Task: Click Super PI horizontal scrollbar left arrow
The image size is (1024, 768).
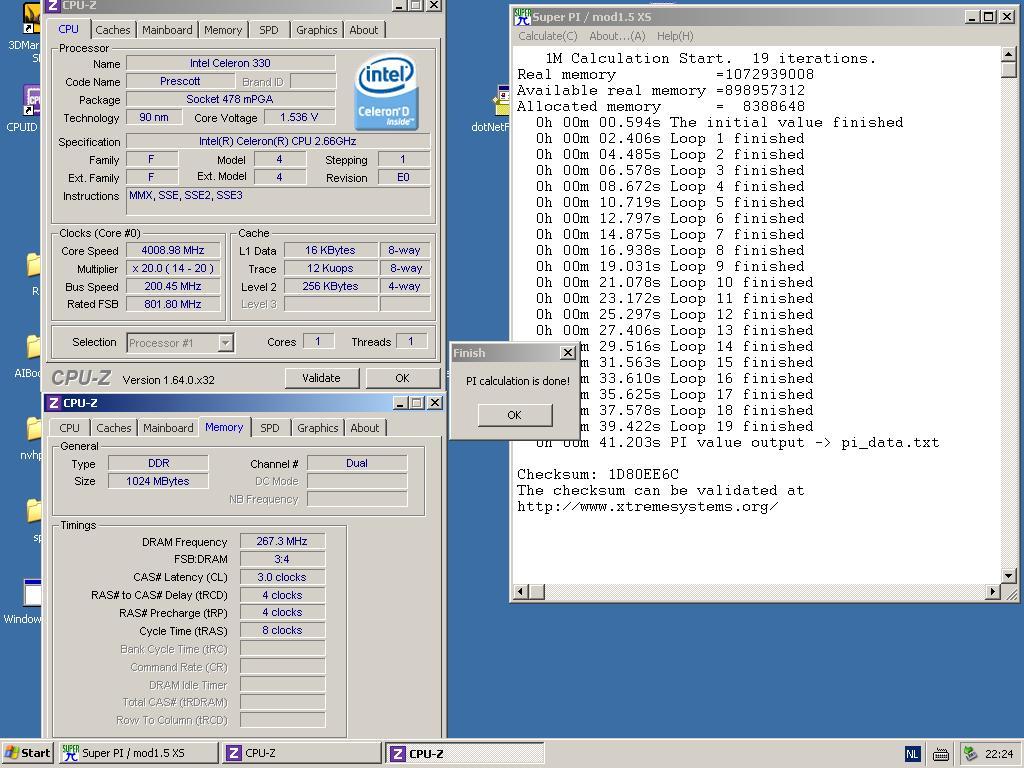Action: point(521,592)
